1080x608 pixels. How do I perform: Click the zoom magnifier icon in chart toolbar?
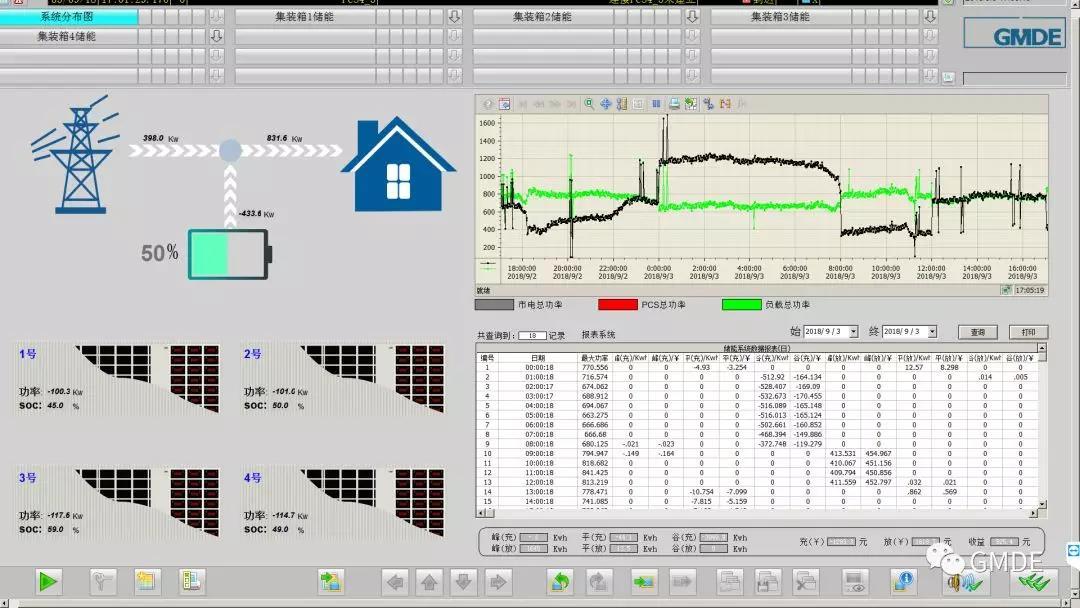(x=589, y=104)
